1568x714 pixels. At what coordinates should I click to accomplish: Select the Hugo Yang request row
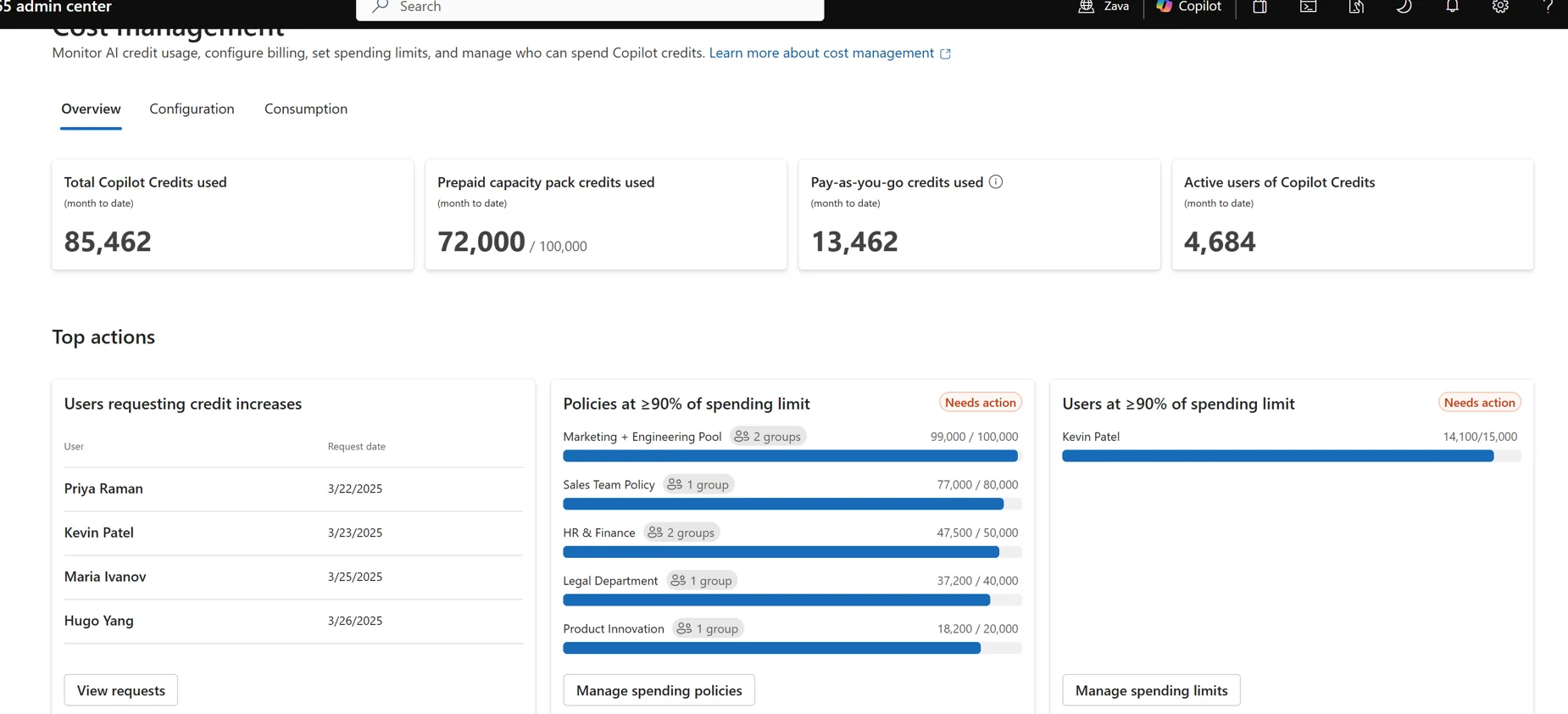[293, 622]
